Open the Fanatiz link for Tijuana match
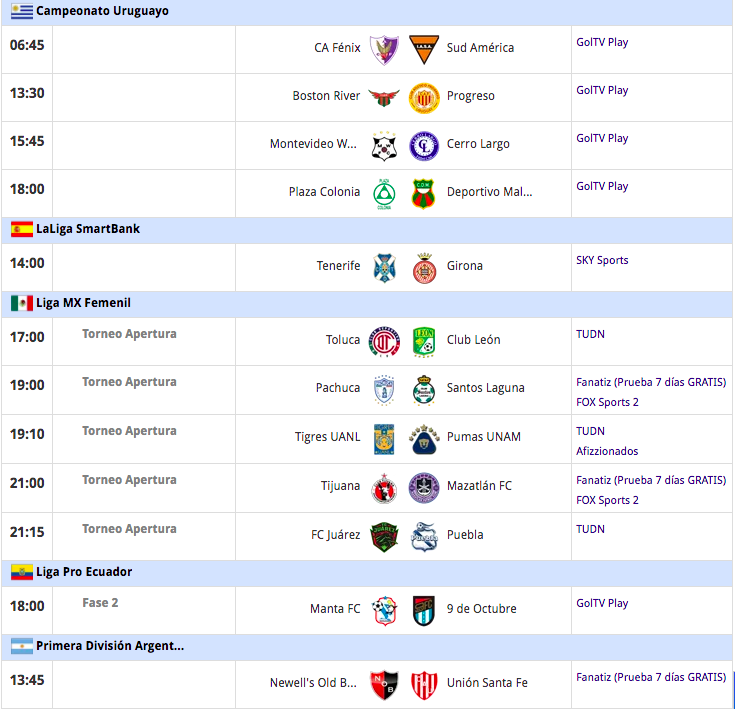 click(651, 480)
